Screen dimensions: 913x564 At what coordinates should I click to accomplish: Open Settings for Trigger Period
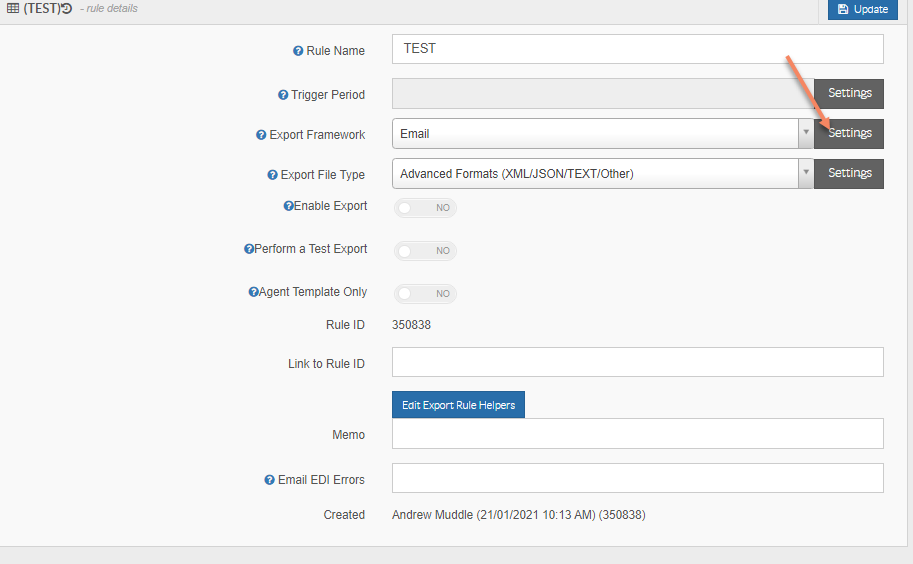[849, 93]
